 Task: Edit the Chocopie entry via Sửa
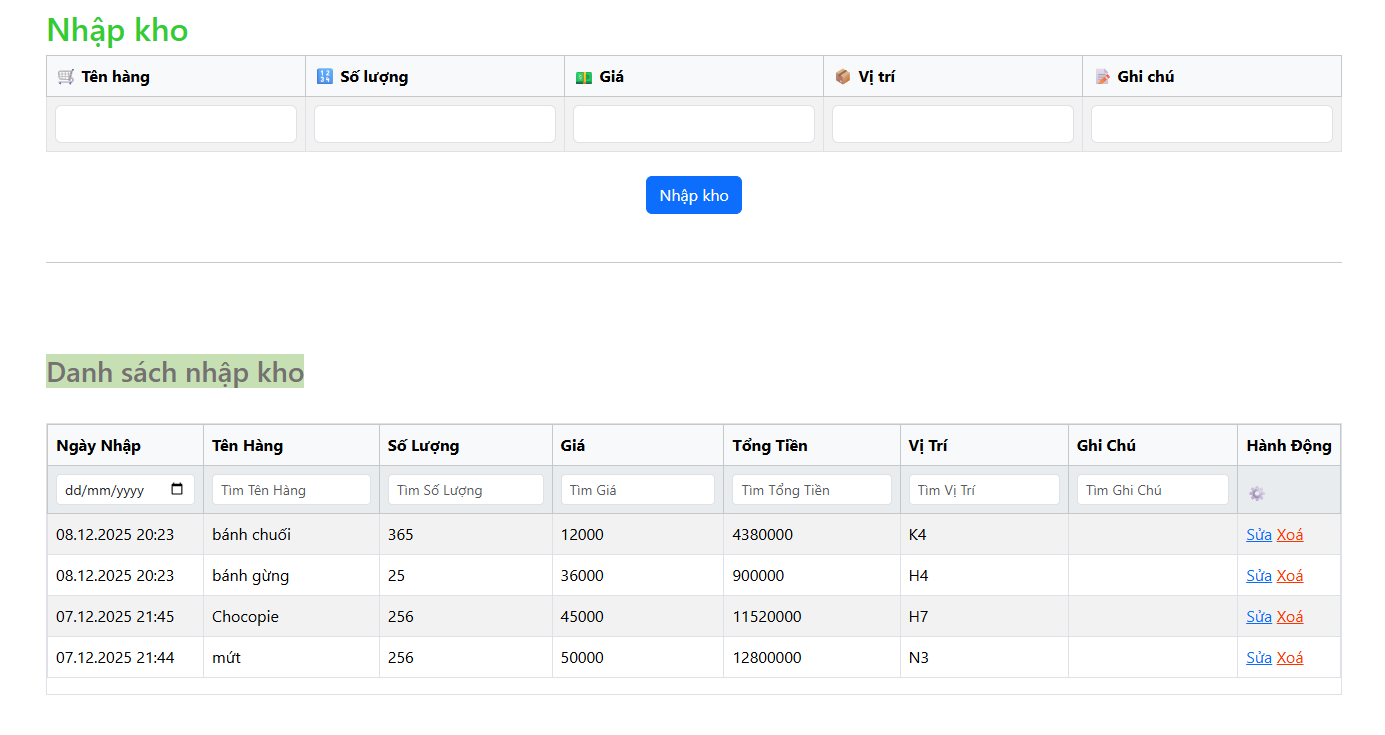coord(1258,617)
